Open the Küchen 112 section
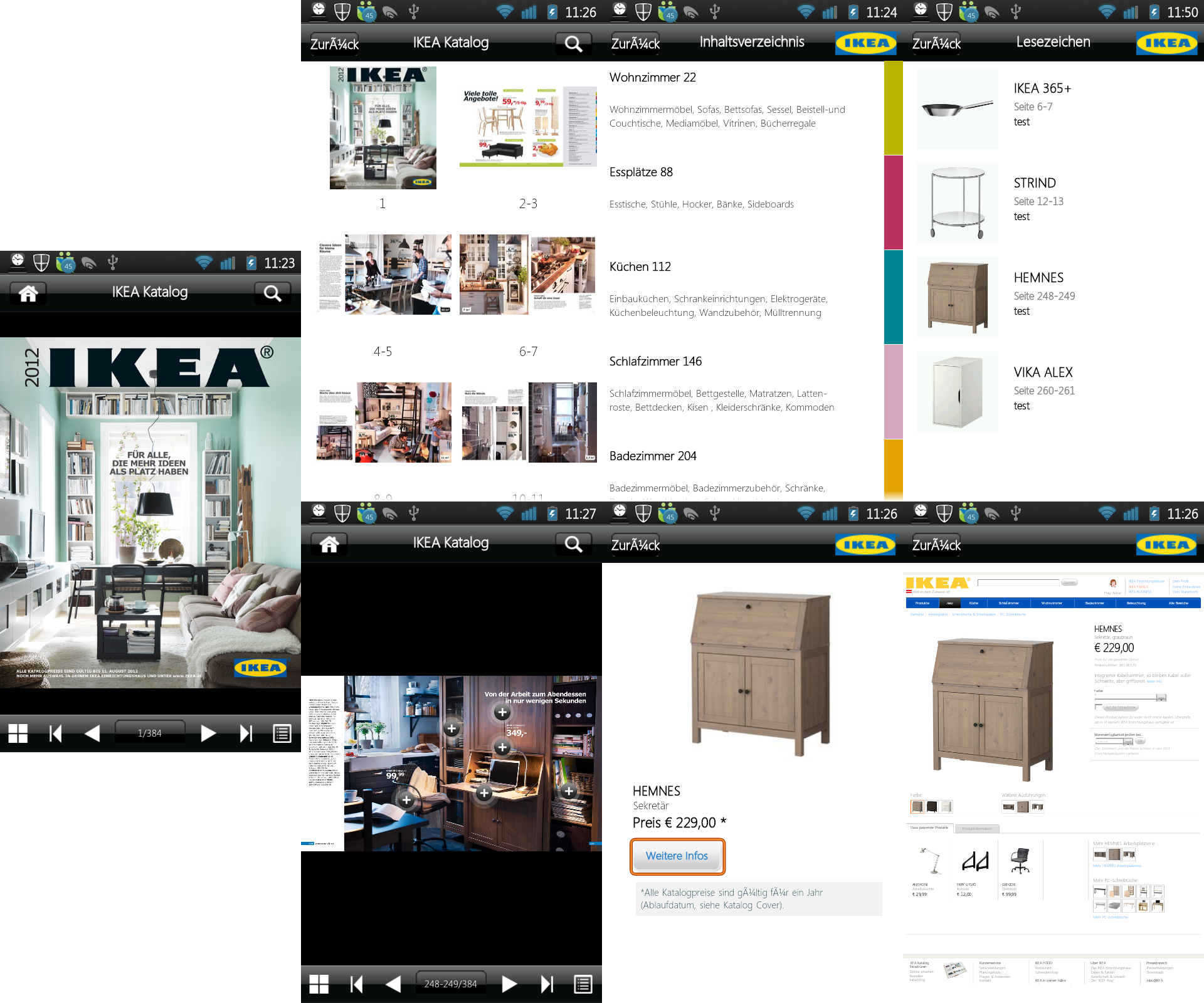1204x1003 pixels. point(640,267)
